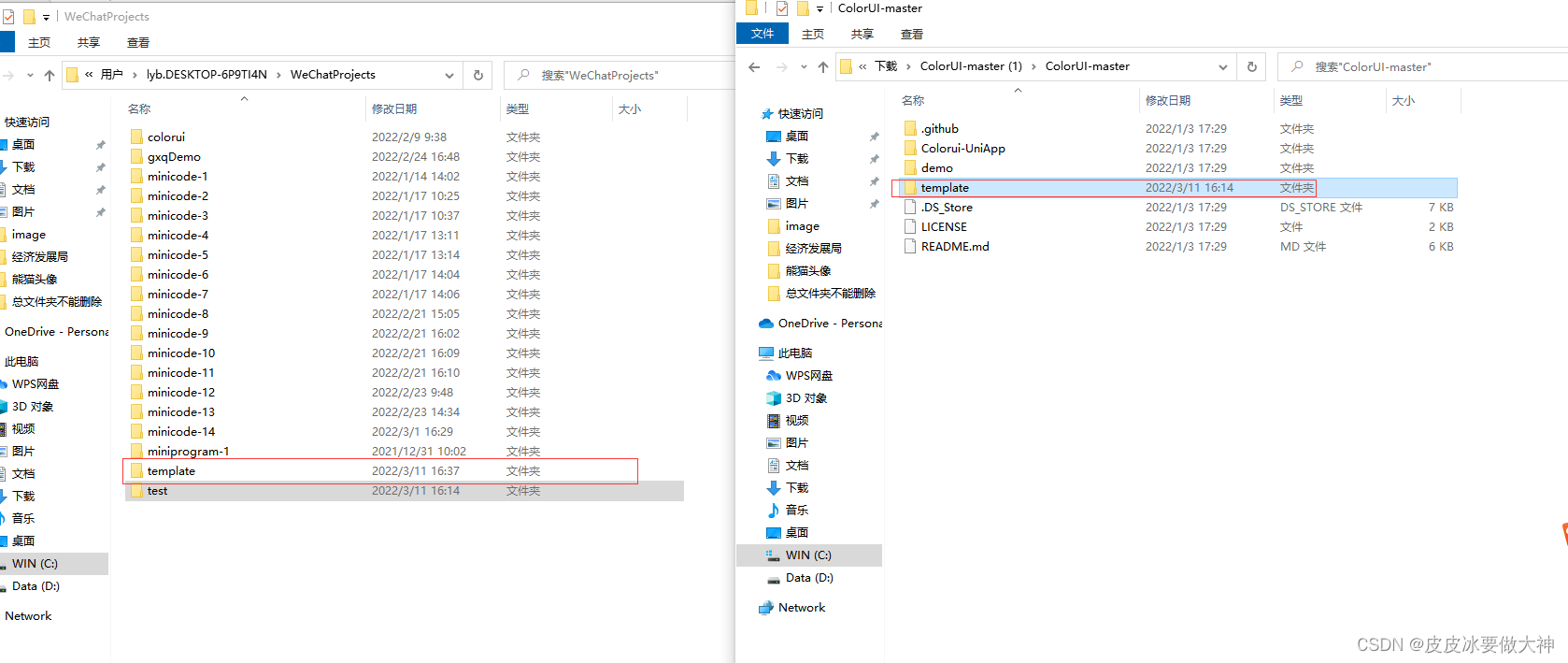Open the 主页 tab in the WeChatProjects window

[39, 42]
